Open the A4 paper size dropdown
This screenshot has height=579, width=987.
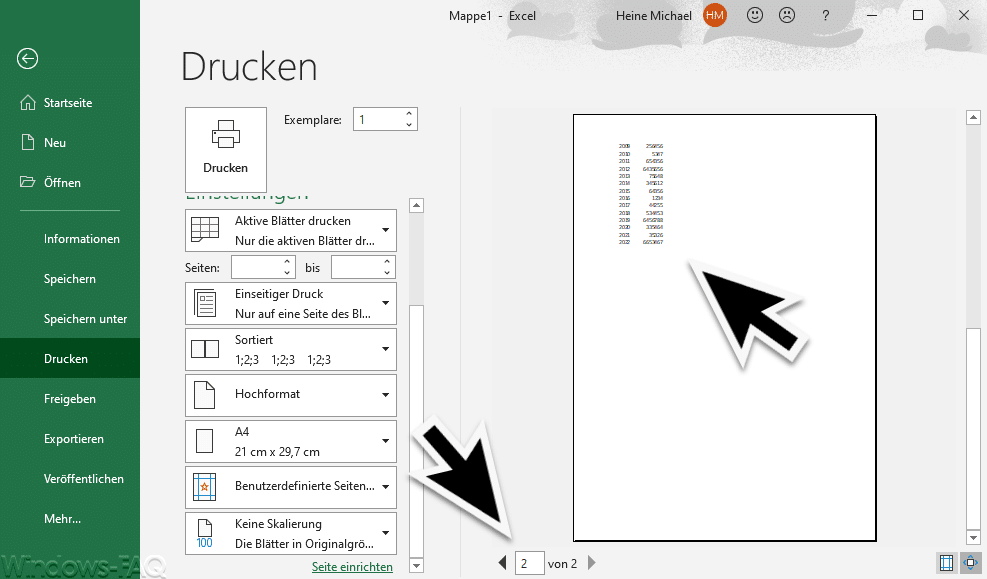(x=291, y=441)
